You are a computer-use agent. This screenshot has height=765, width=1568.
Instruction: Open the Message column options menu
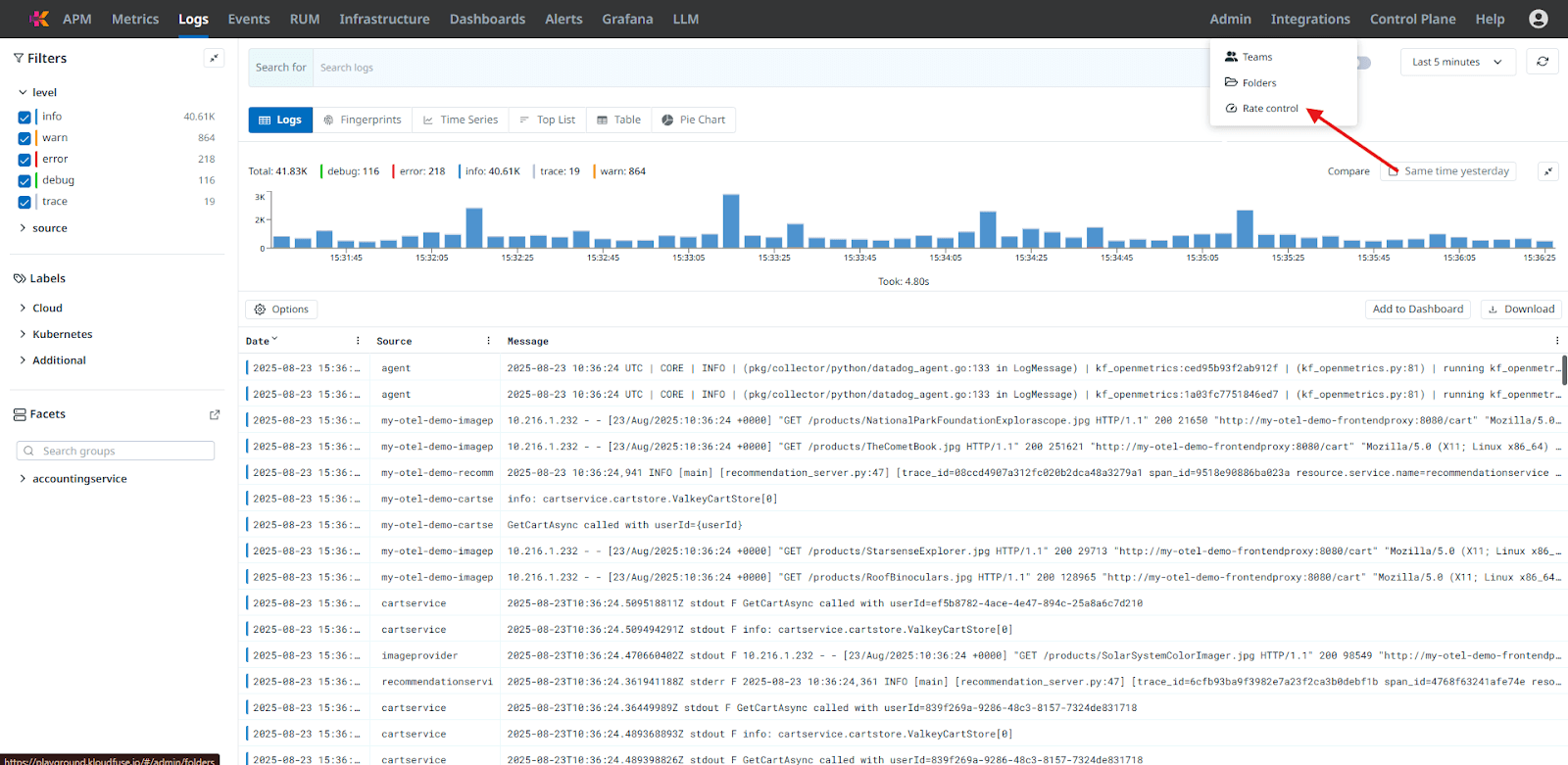pos(1556,341)
